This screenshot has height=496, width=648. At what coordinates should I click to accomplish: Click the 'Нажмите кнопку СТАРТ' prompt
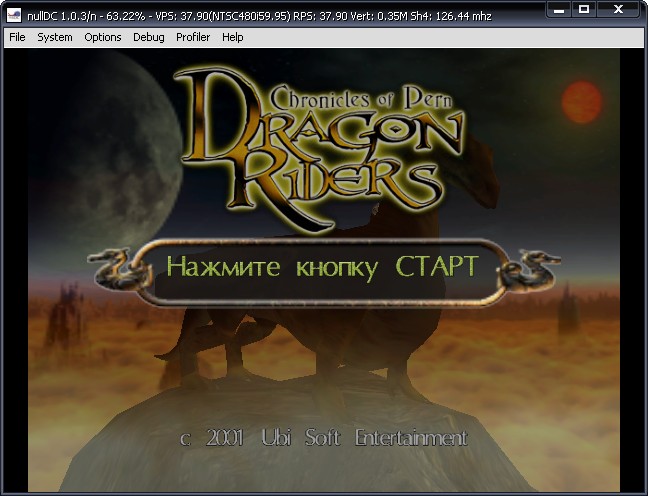tap(323, 267)
